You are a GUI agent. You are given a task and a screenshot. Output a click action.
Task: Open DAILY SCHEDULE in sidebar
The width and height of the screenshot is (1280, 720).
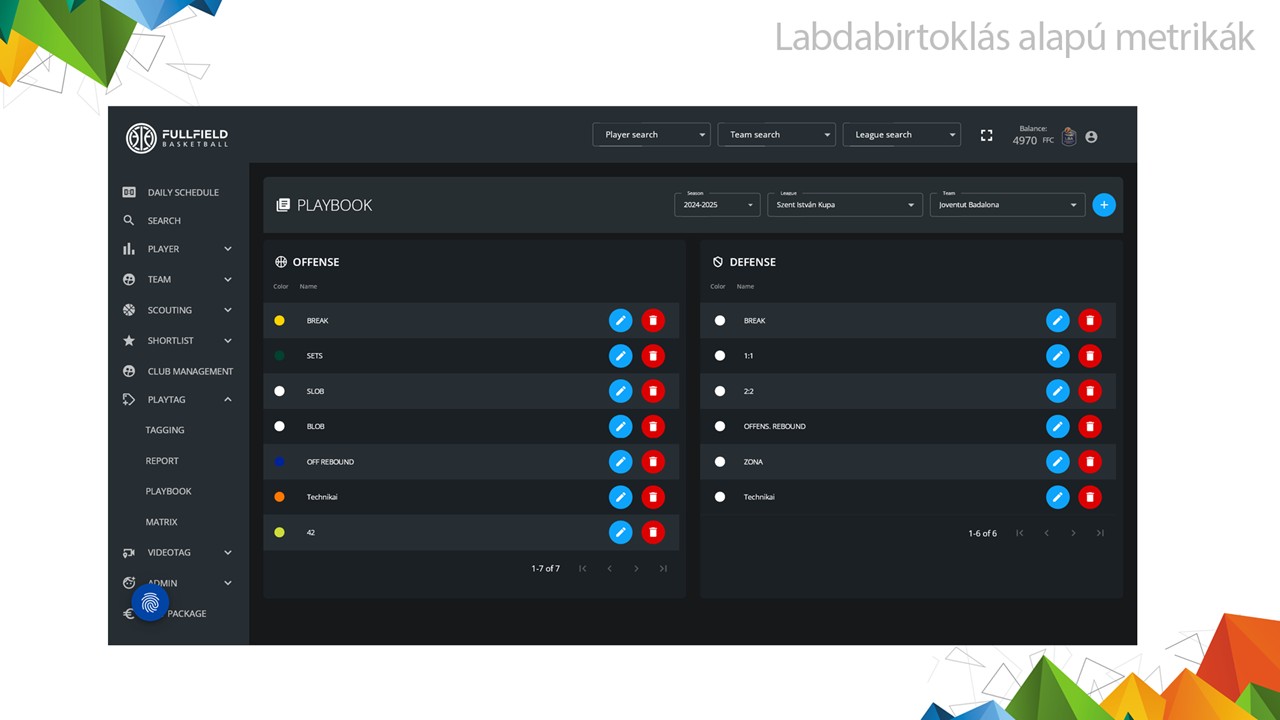(182, 192)
